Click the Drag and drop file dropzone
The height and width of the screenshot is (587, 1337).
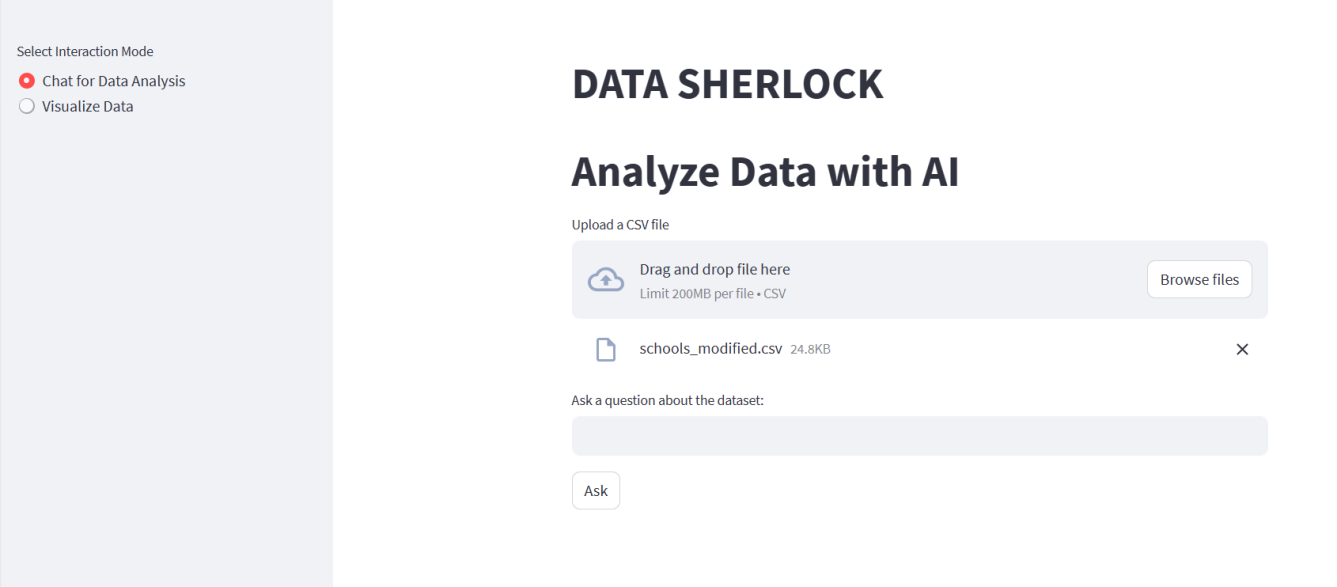point(919,280)
